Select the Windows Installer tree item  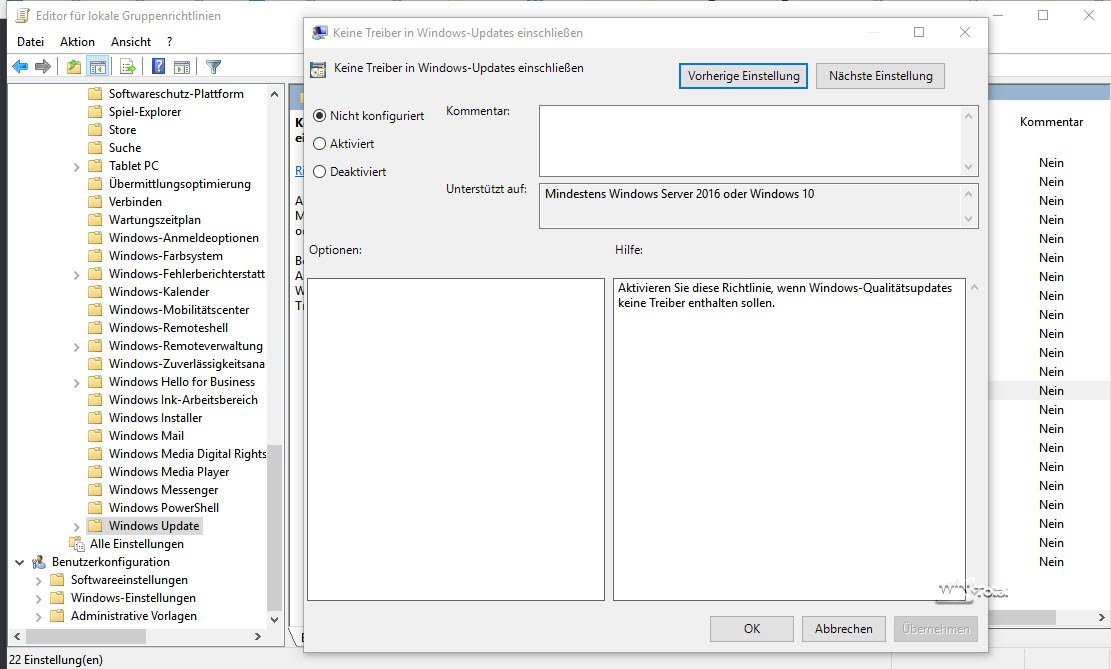[155, 417]
